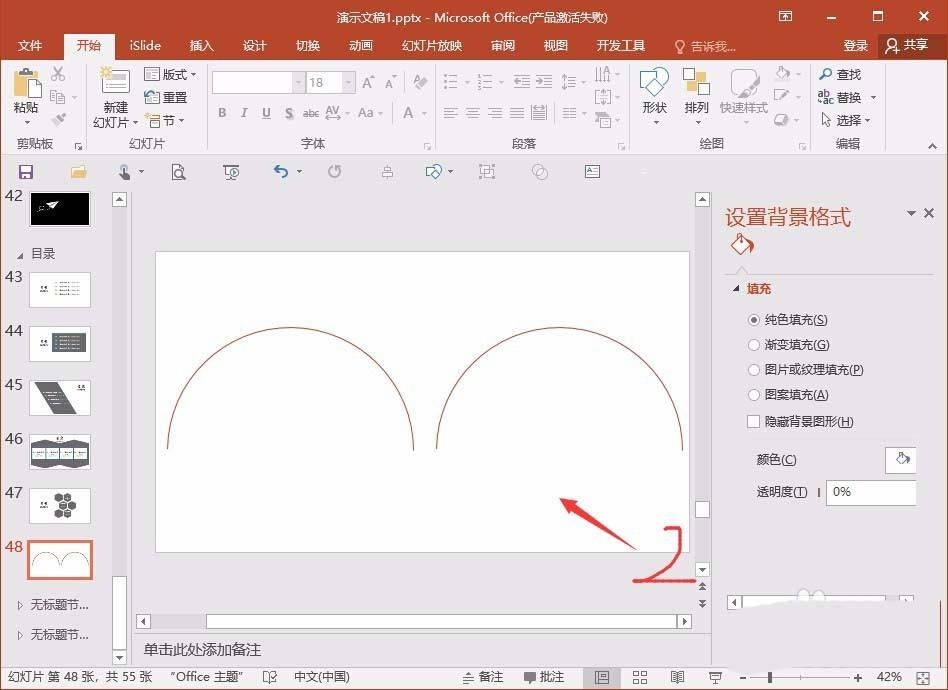Start slideshow from Quick Access Toolbar

pos(231,172)
